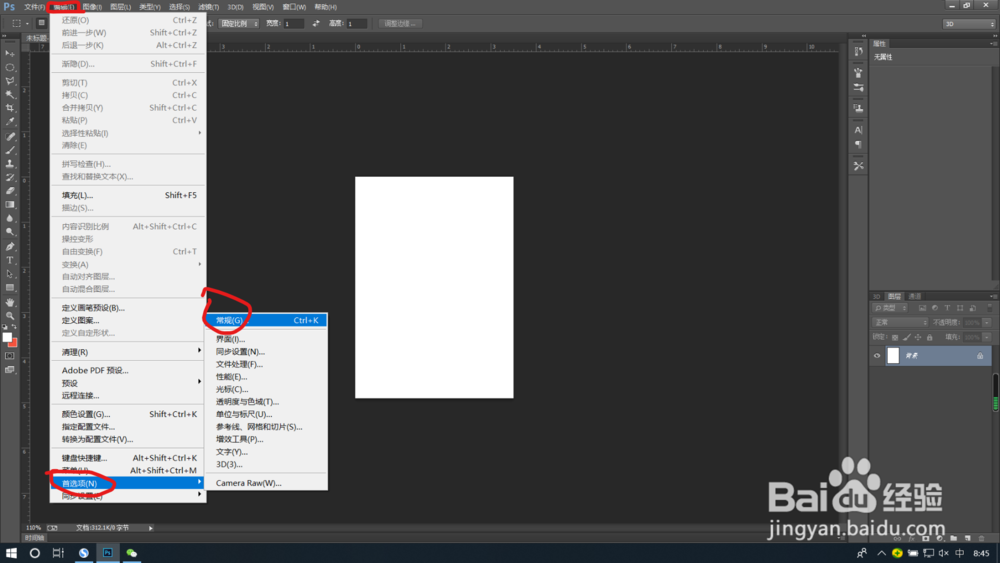Select the Healing Brush tool
Image resolution: width=1000 pixels, height=563 pixels.
click(10, 136)
